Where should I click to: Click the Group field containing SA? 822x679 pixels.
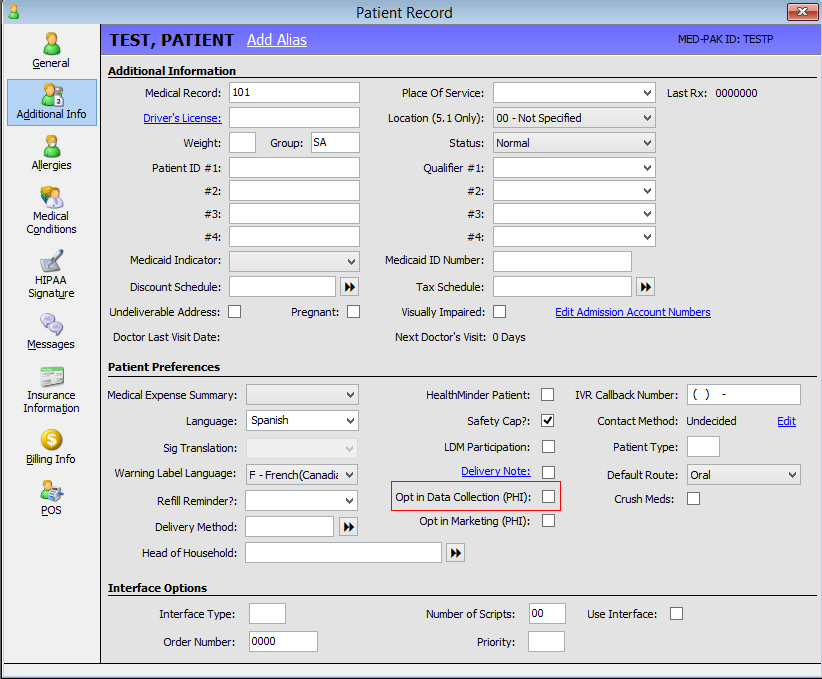tap(335, 143)
